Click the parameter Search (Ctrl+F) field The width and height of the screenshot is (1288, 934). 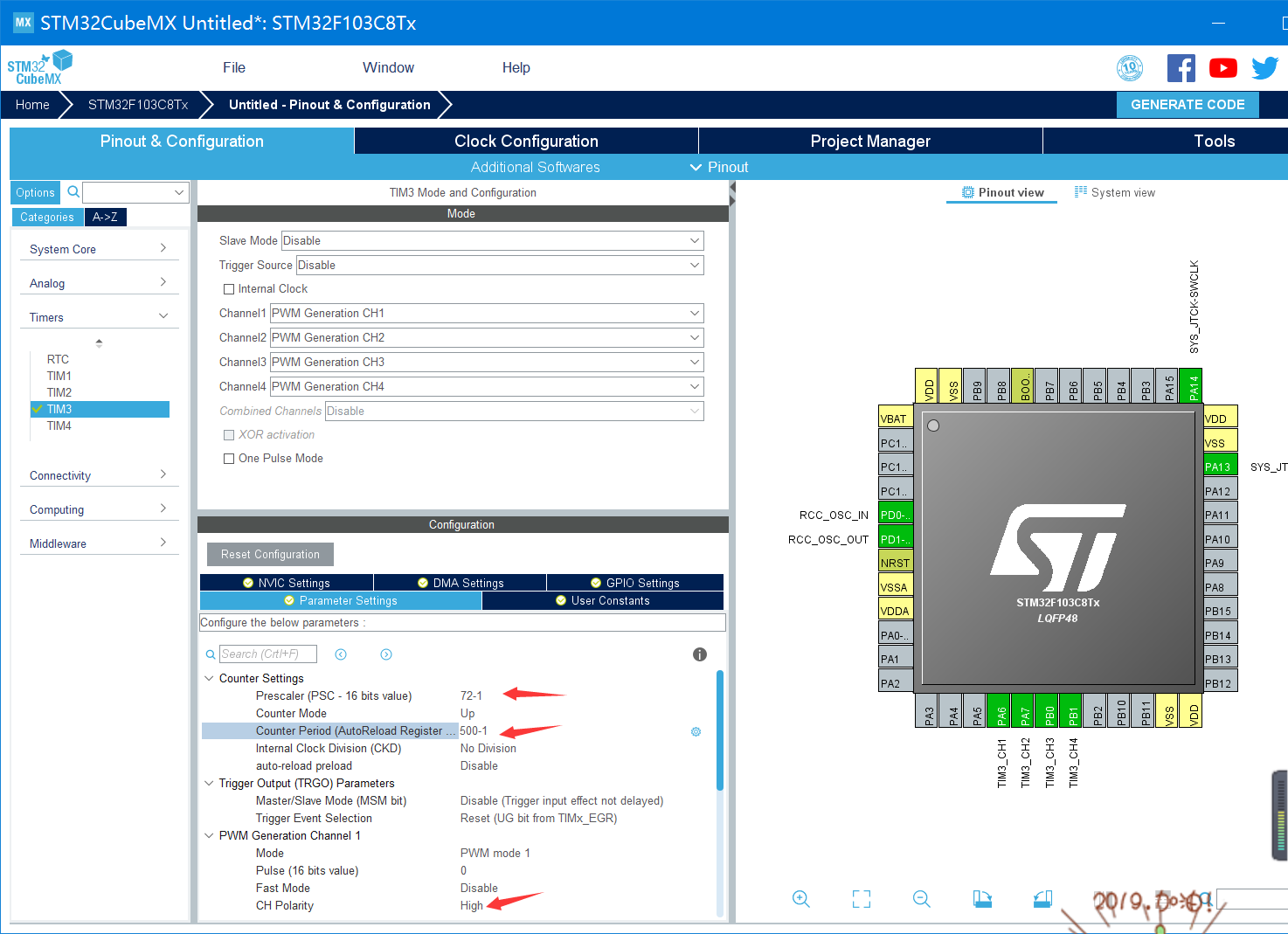coord(268,654)
